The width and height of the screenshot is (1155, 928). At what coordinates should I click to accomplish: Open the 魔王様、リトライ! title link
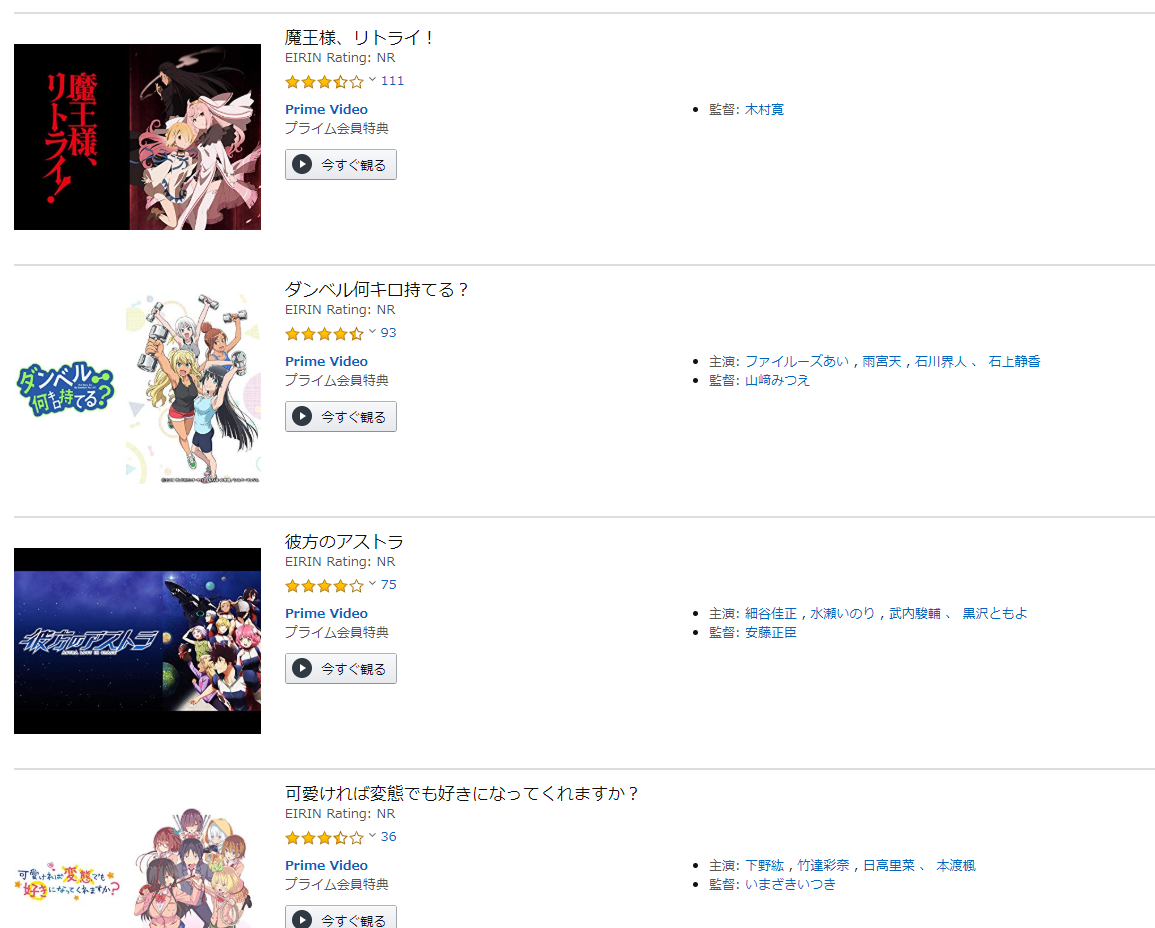tap(360, 38)
